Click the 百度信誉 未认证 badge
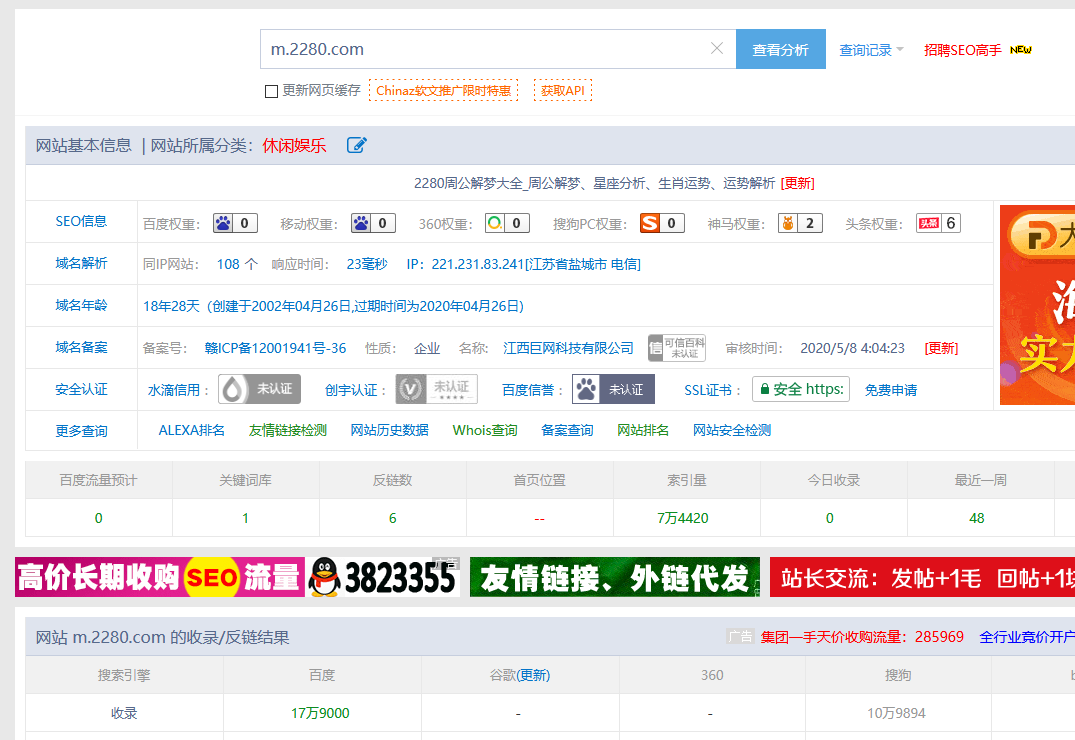1075x740 pixels. (x=613, y=389)
